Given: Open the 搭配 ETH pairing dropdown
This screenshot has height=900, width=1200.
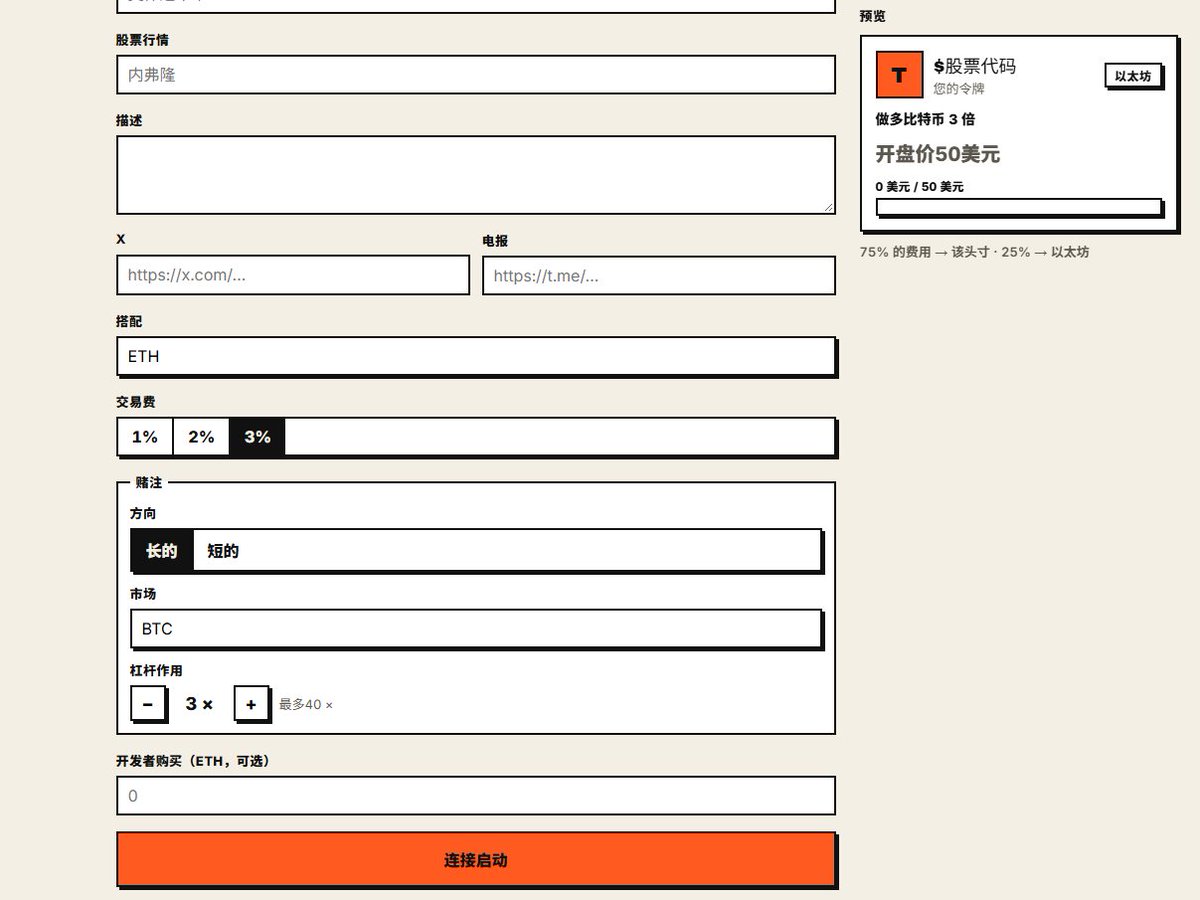Looking at the screenshot, I should [x=476, y=357].
